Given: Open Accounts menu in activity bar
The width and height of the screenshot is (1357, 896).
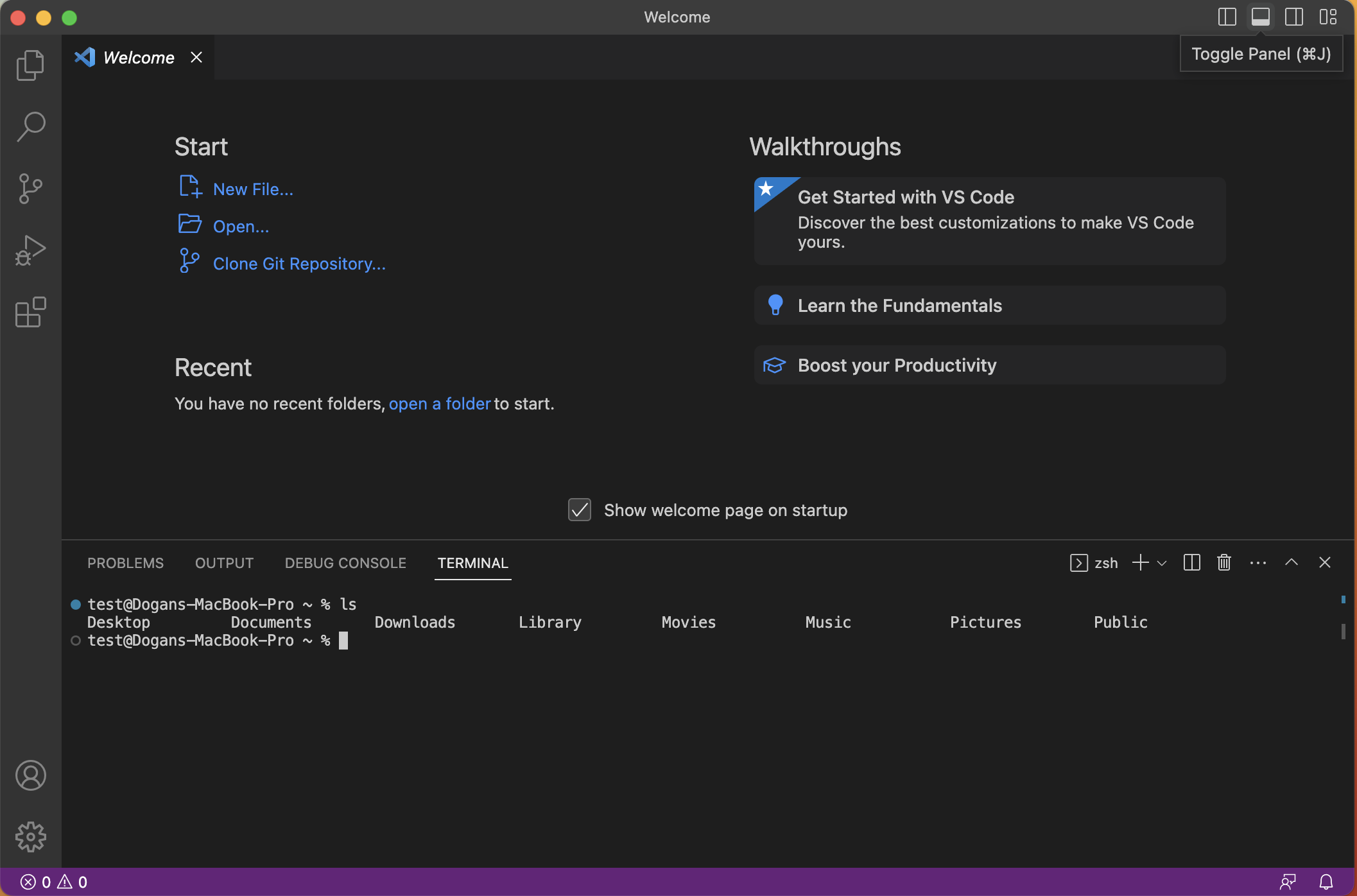Looking at the screenshot, I should [x=30, y=775].
